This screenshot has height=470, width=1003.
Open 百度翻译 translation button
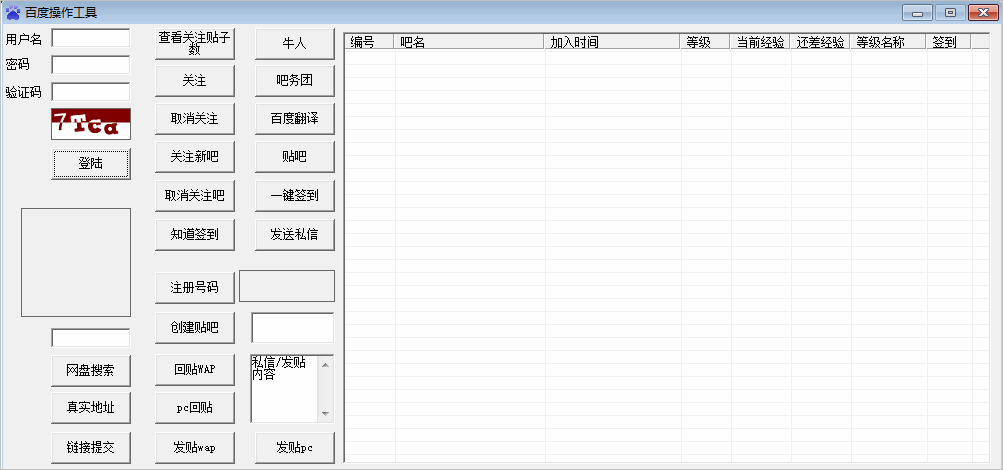[295, 119]
